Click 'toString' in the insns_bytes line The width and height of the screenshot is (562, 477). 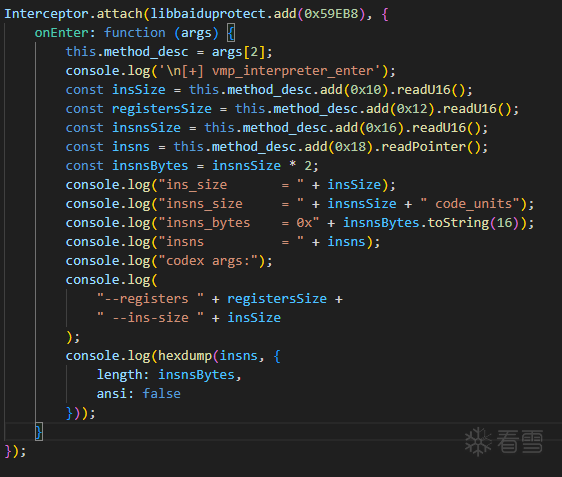tap(458, 223)
